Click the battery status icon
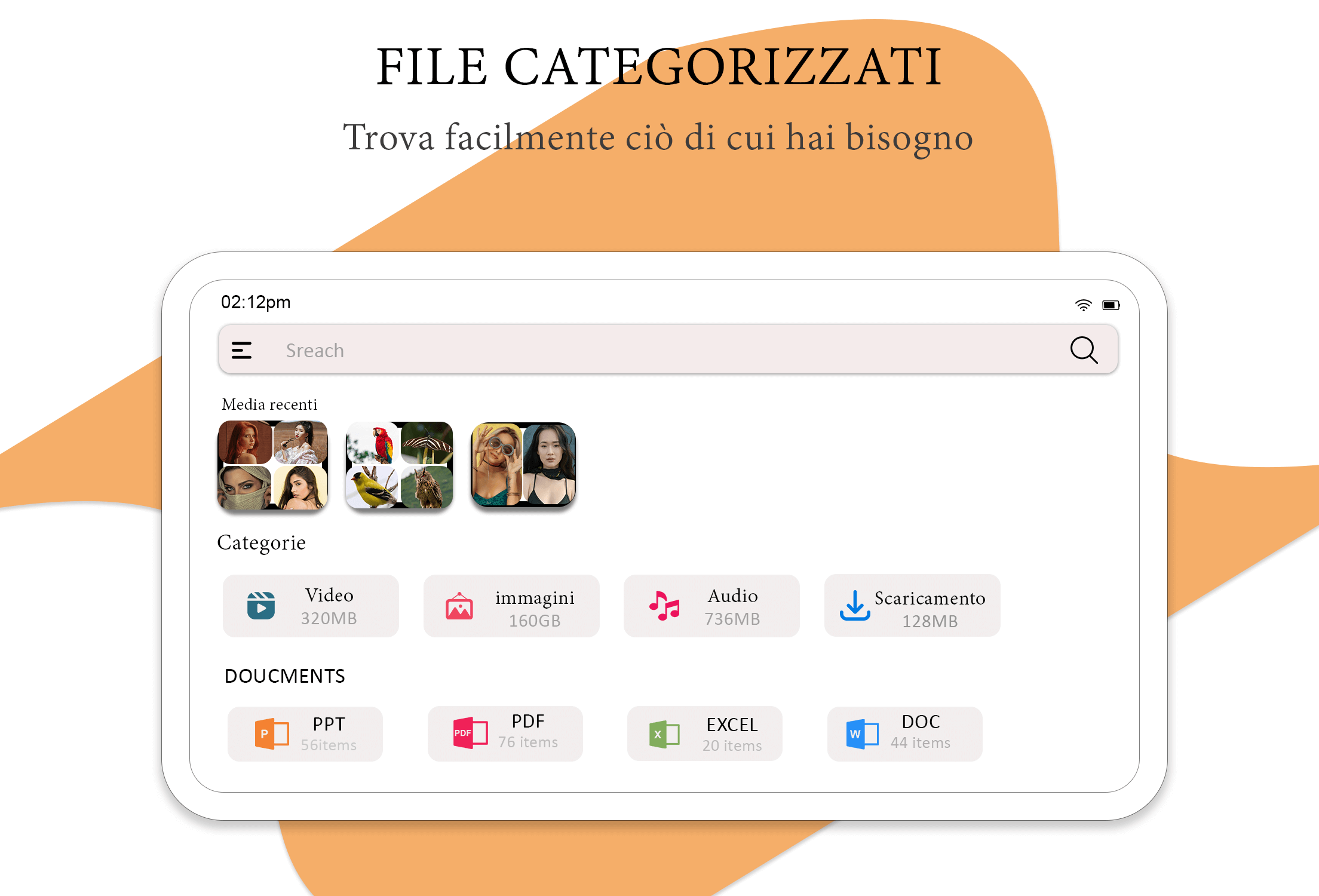This screenshot has width=1319, height=896. [x=1111, y=305]
